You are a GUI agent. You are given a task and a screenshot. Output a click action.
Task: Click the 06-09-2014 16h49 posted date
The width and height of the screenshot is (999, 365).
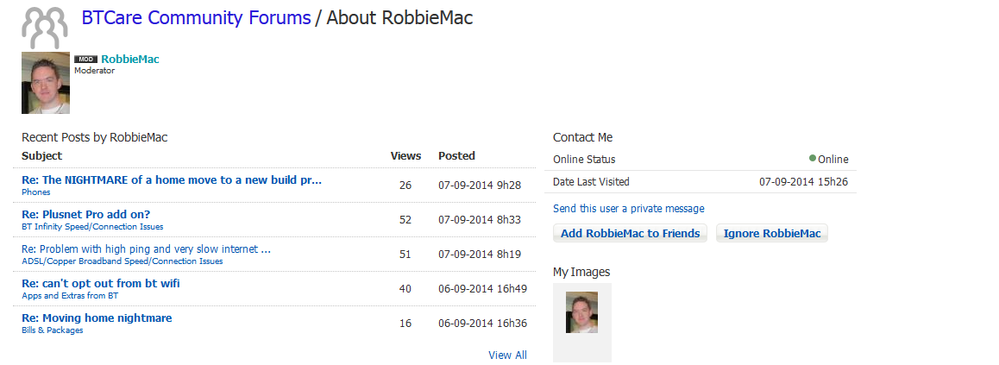(483, 289)
